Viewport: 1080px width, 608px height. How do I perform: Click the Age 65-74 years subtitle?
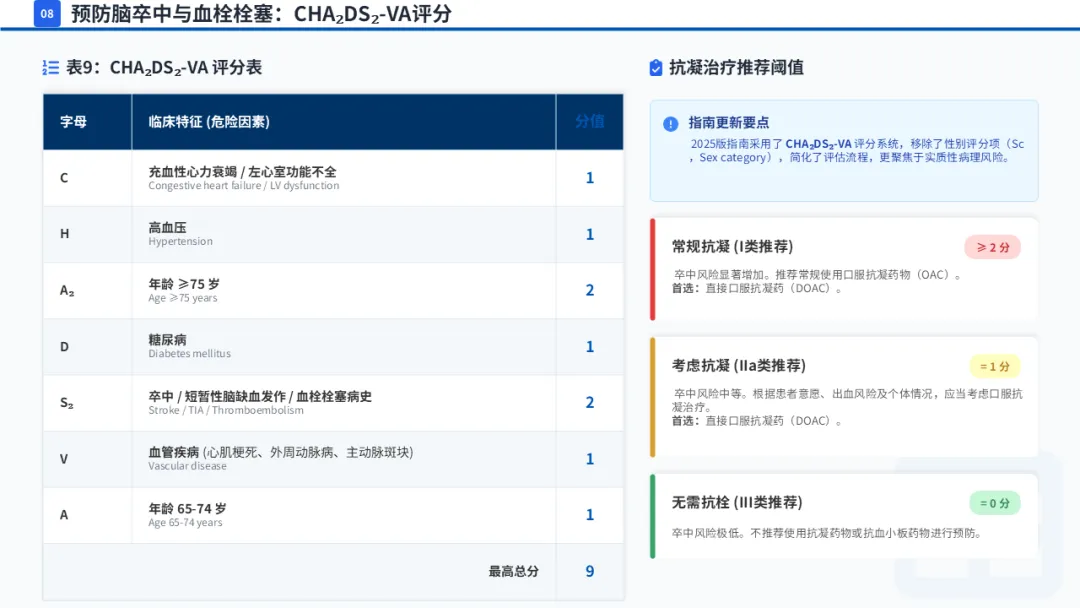pyautogui.click(x=185, y=523)
